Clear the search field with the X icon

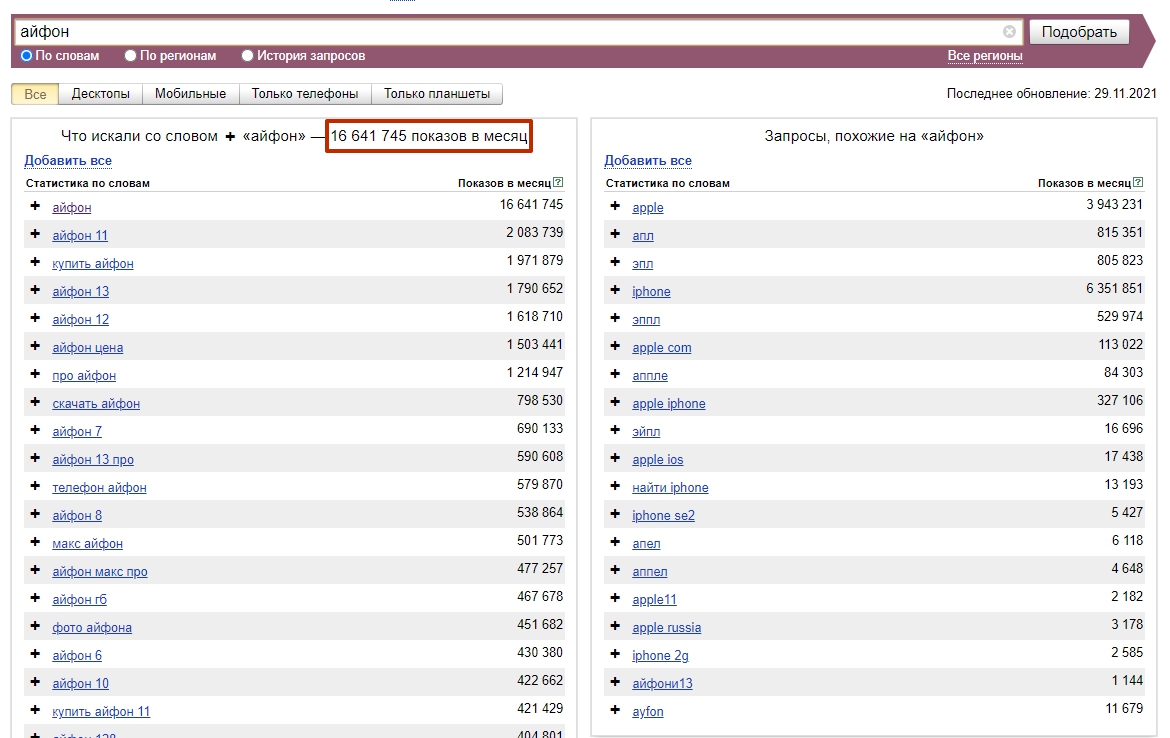[x=1009, y=31]
